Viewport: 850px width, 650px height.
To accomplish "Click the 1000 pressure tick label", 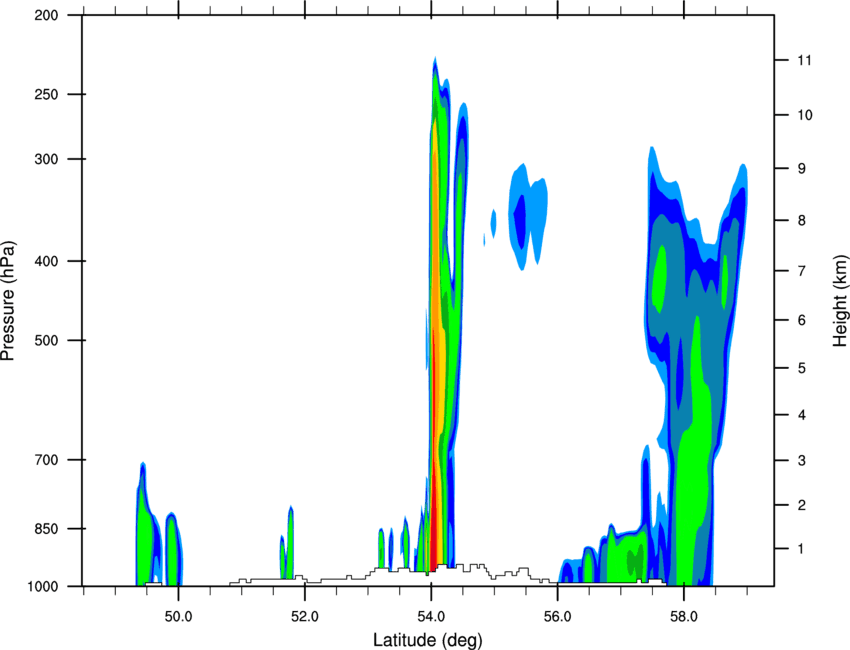I will [43, 587].
